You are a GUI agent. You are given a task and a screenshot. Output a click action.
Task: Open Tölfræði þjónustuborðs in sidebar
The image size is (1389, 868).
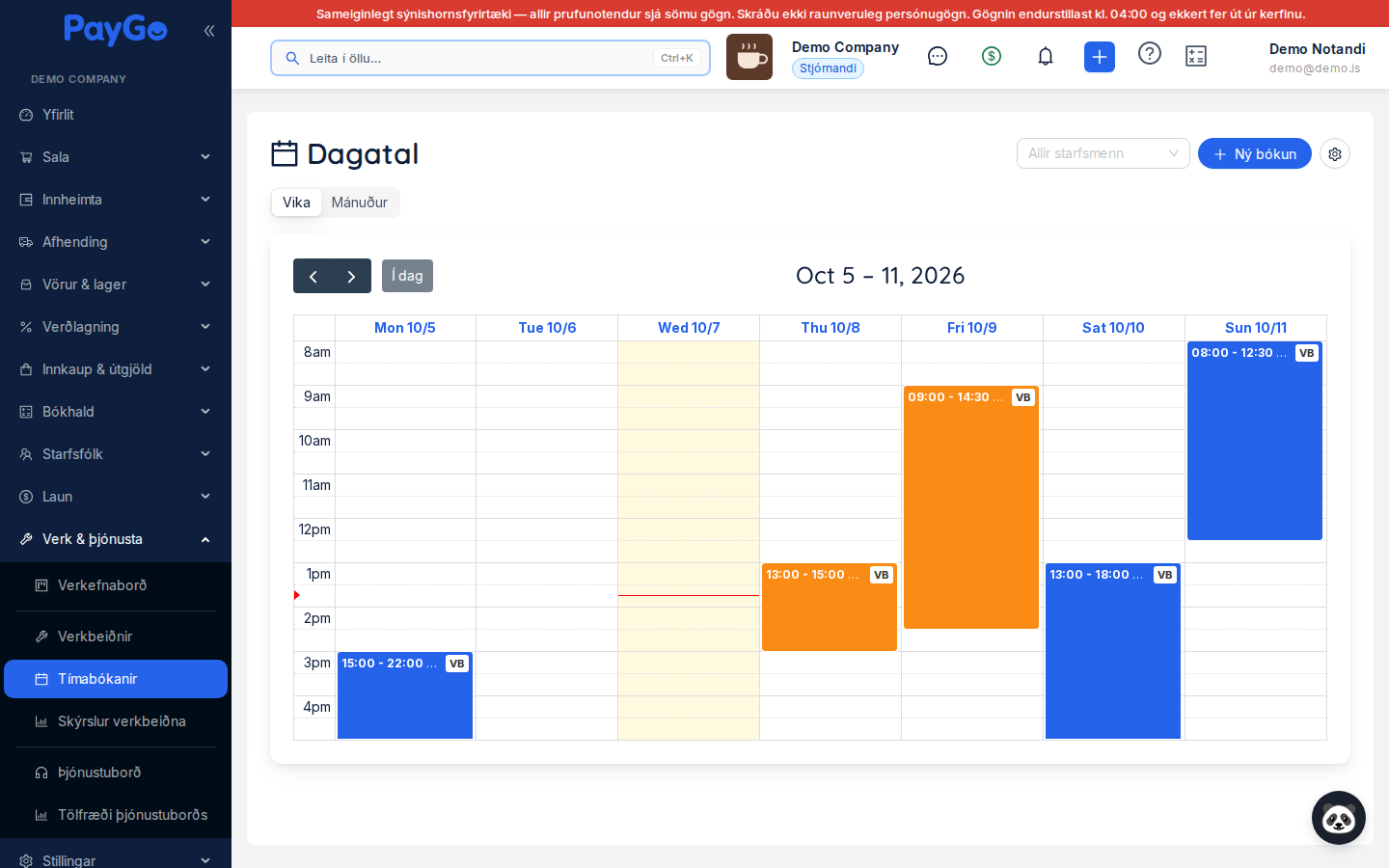(x=116, y=815)
